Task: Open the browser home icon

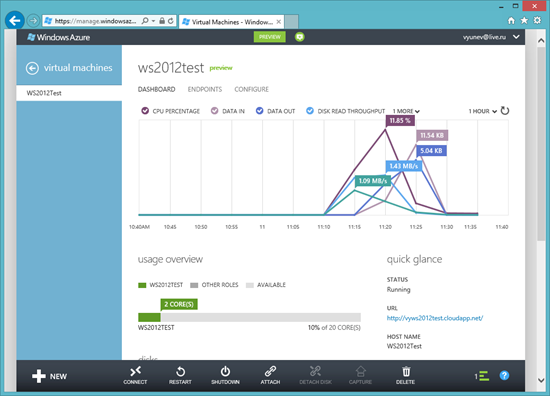Action: [x=511, y=21]
